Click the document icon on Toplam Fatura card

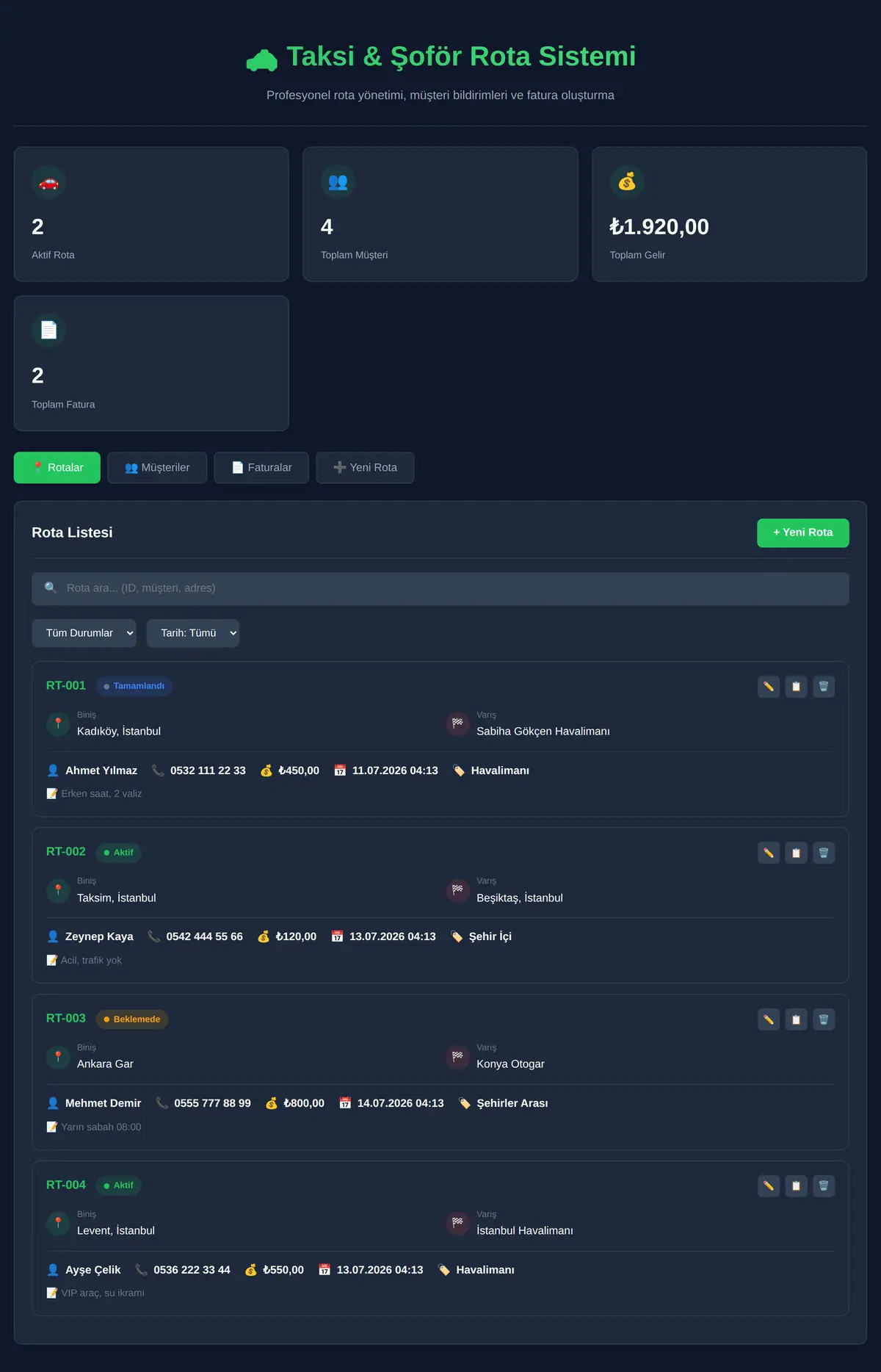click(x=49, y=331)
